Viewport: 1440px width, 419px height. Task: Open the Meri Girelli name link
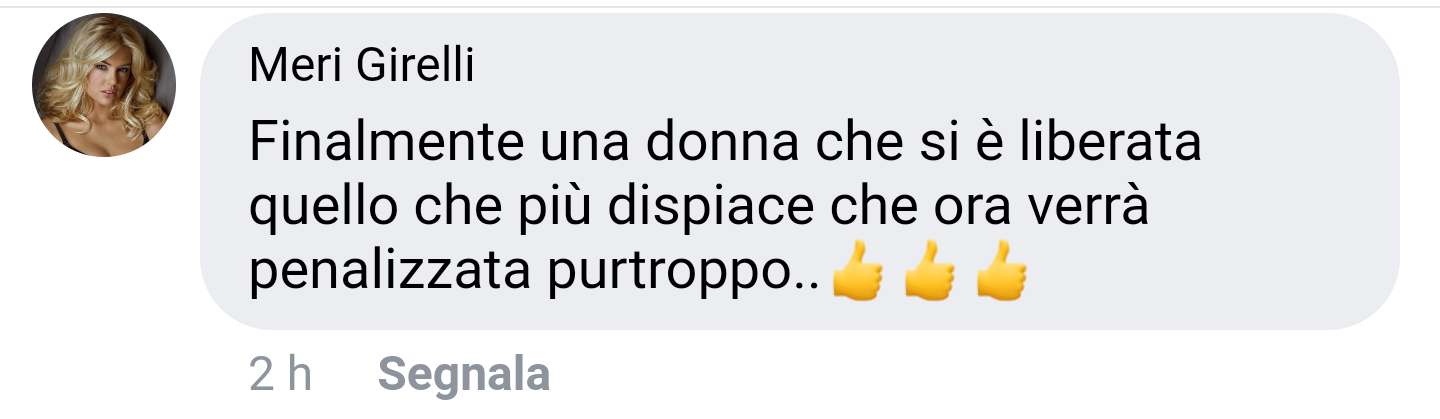coord(362,68)
